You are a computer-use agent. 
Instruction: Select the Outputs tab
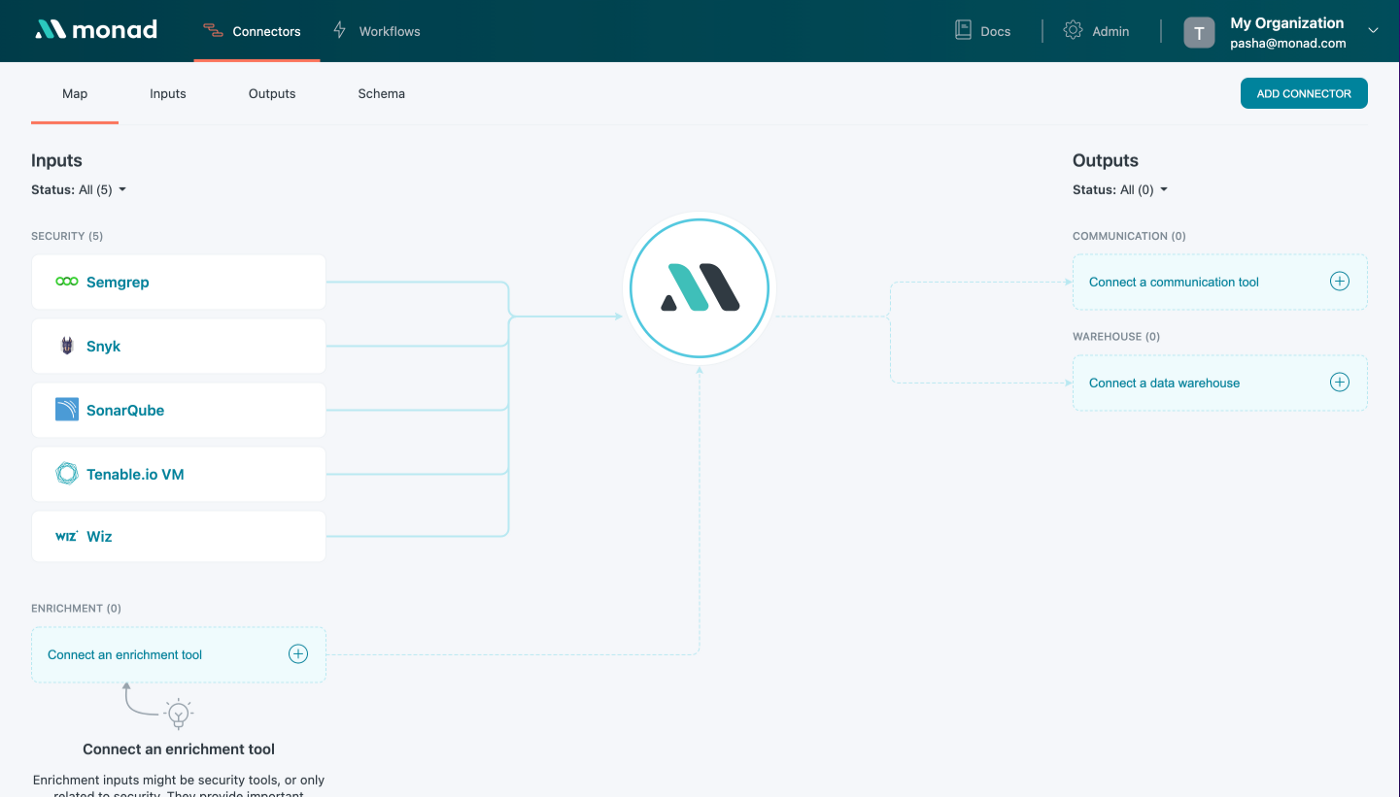(x=272, y=94)
